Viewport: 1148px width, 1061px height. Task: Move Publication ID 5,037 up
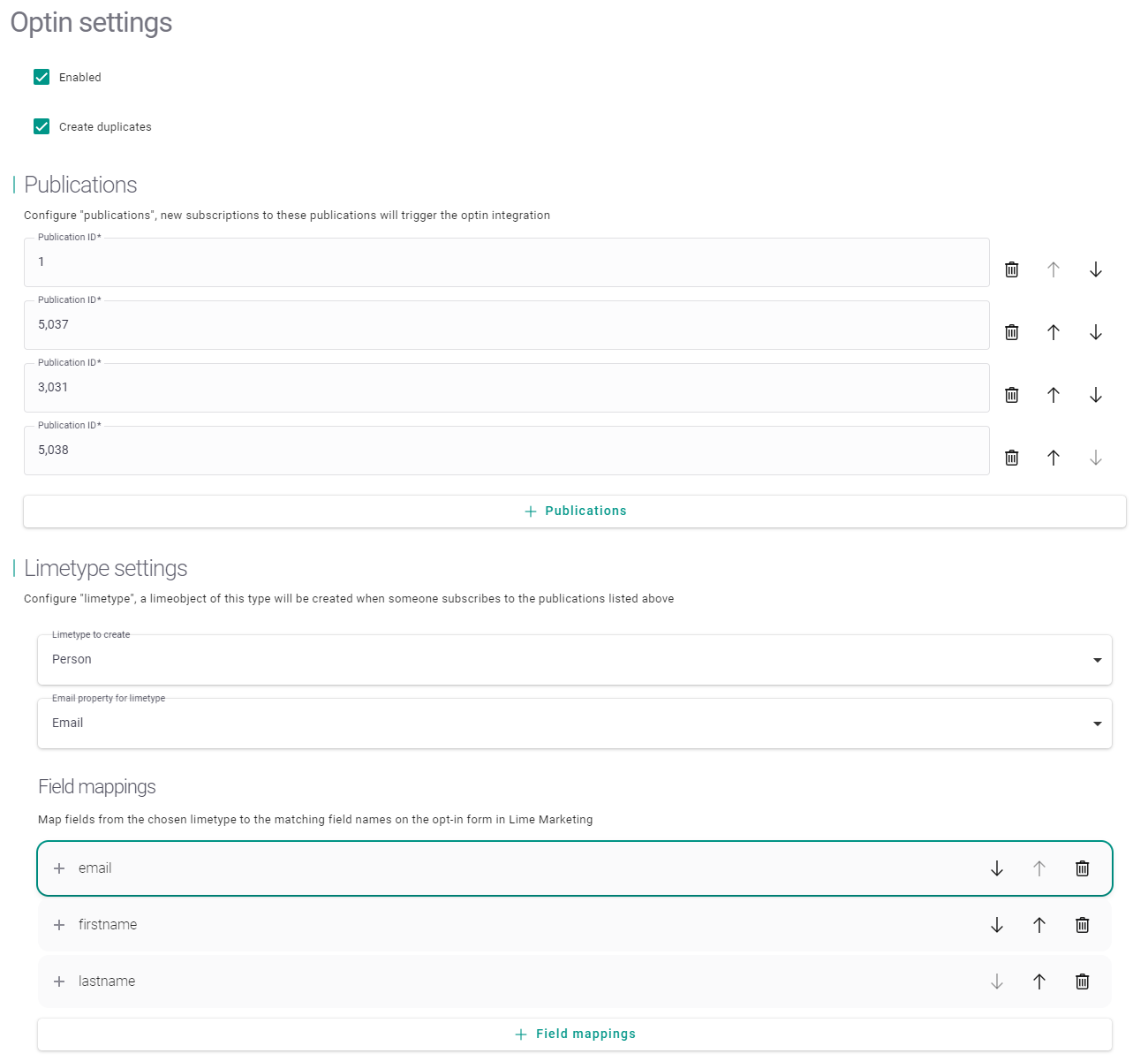(x=1054, y=331)
